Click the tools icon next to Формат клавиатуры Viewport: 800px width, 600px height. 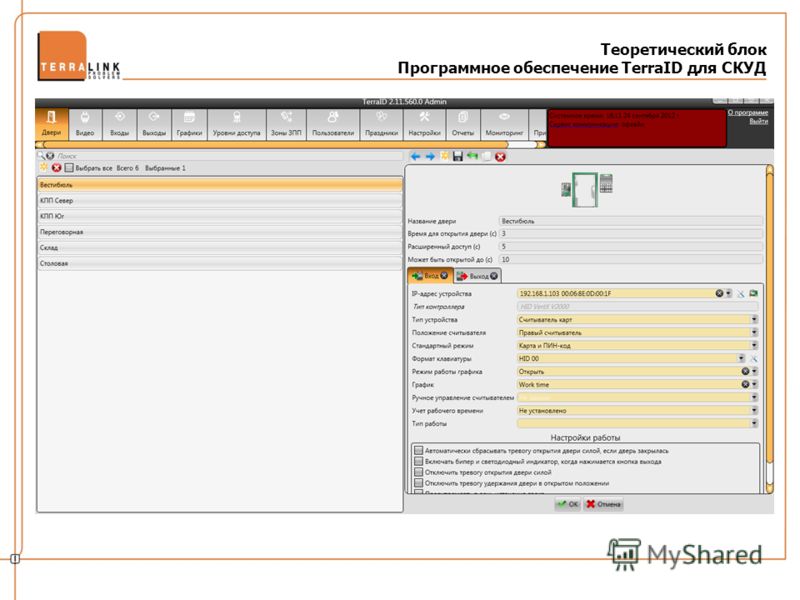point(753,359)
